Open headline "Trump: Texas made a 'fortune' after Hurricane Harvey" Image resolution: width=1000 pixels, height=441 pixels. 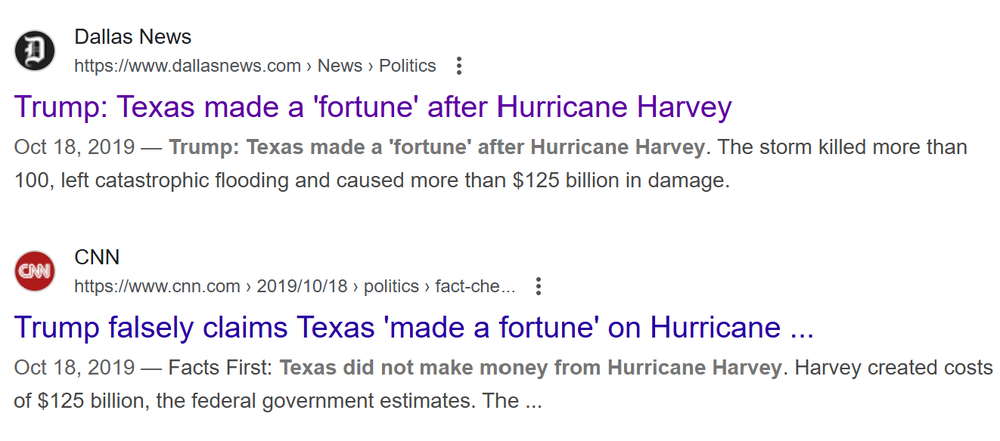click(373, 107)
